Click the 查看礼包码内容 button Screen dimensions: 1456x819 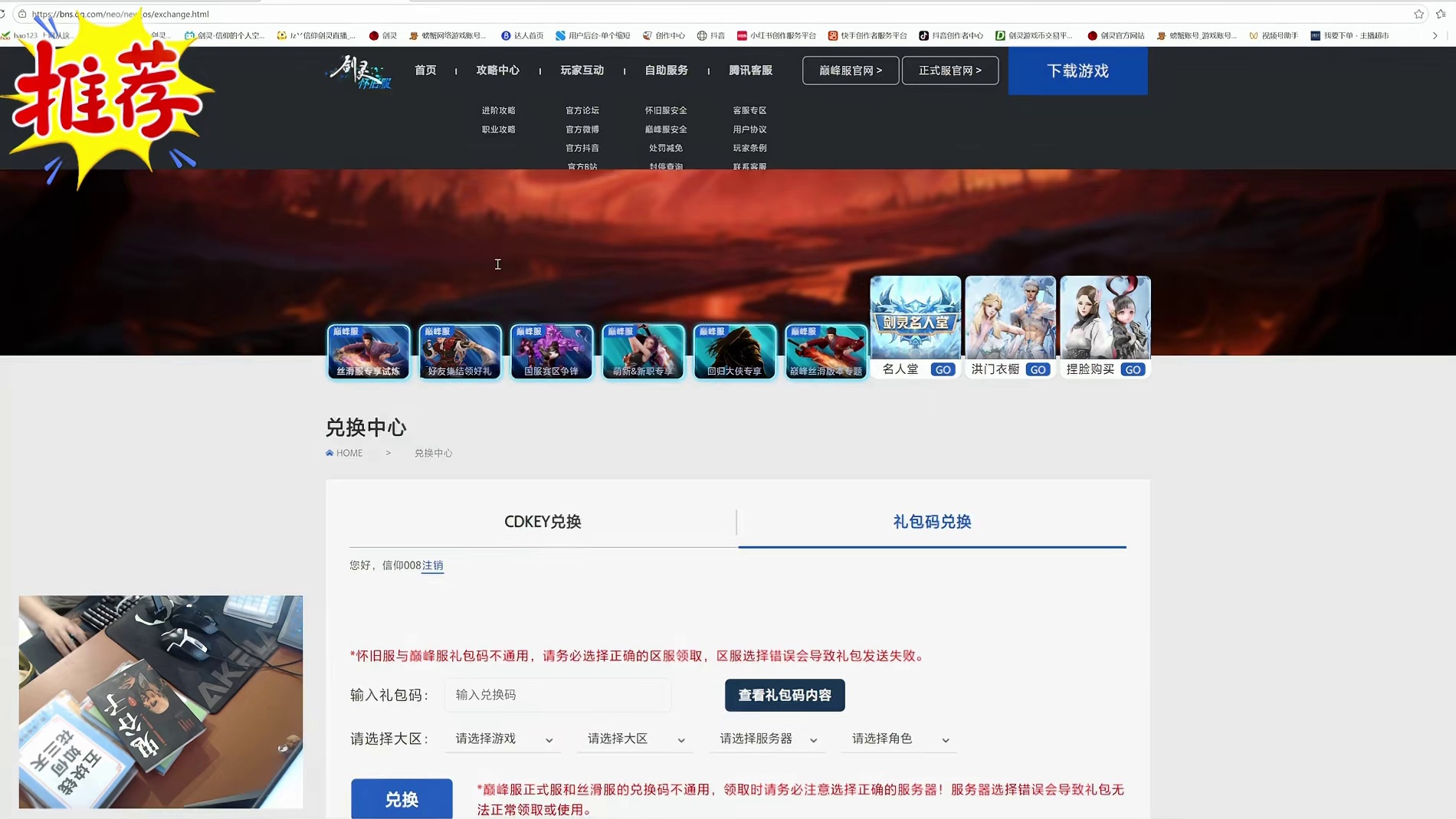coord(785,695)
